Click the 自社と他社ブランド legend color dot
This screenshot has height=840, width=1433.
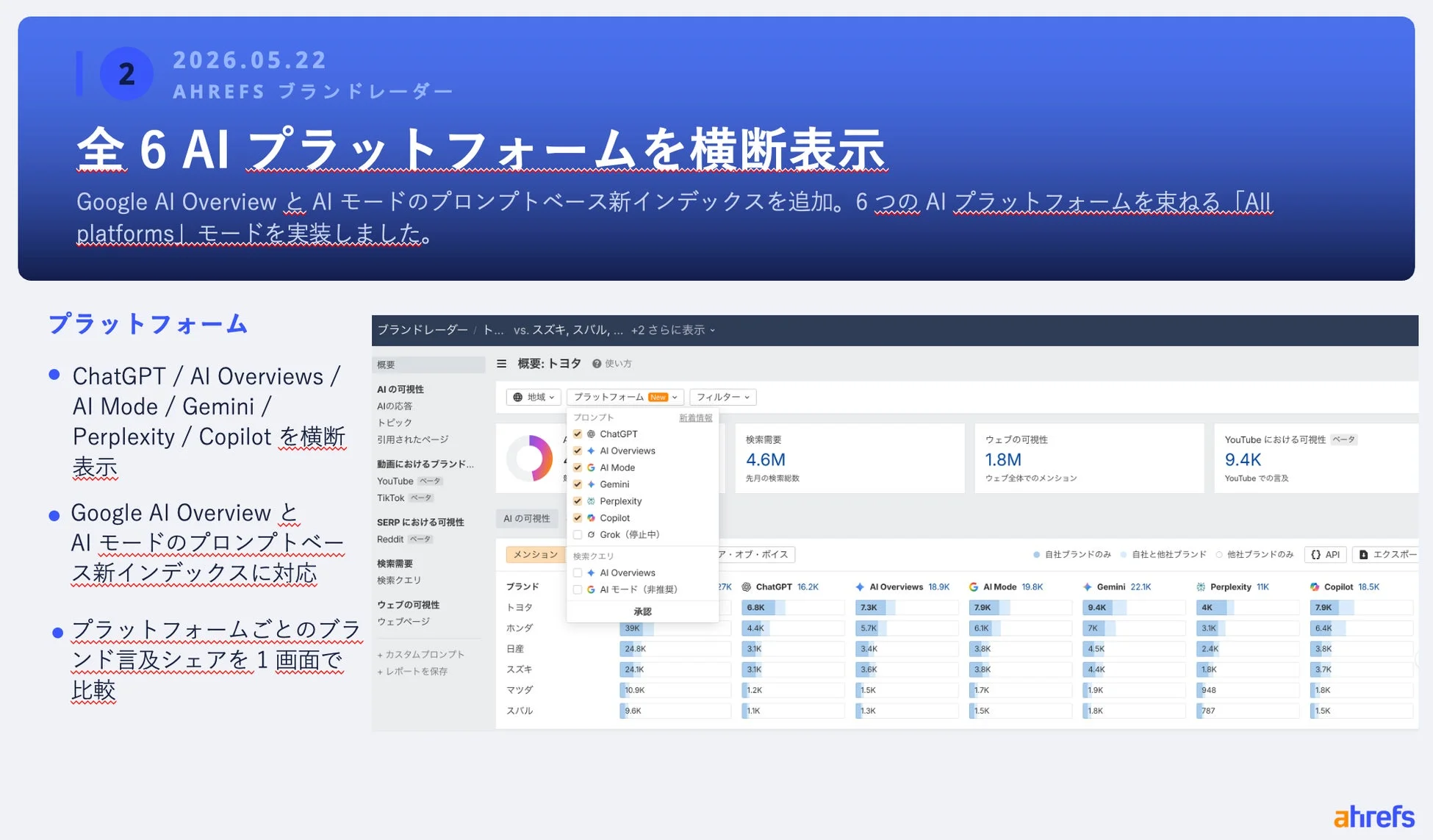point(1124,555)
